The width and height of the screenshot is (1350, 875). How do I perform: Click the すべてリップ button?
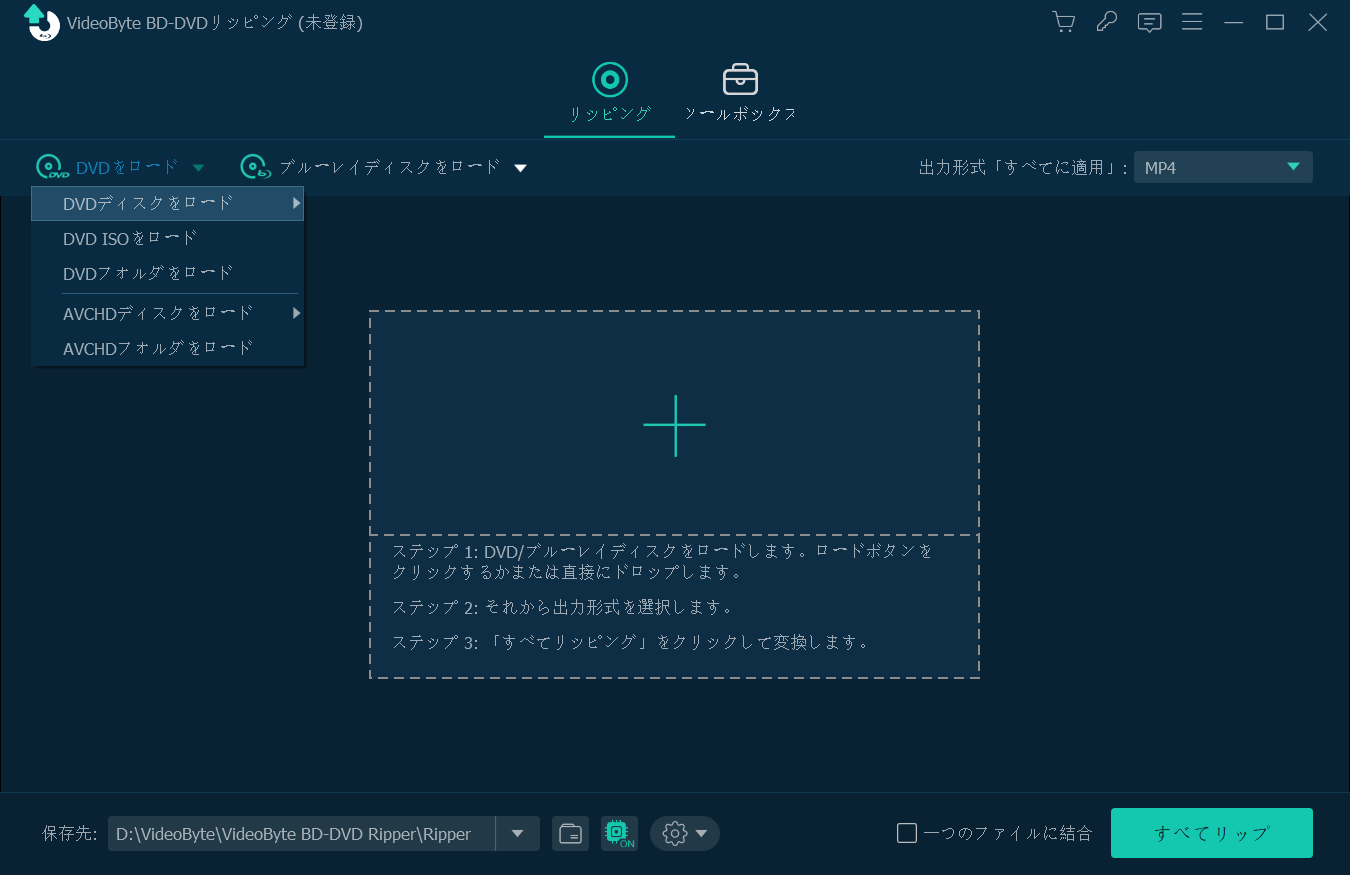tap(1211, 832)
